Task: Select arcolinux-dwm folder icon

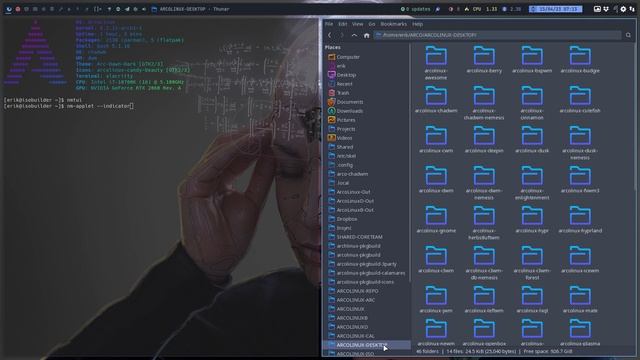Action: click(436, 176)
